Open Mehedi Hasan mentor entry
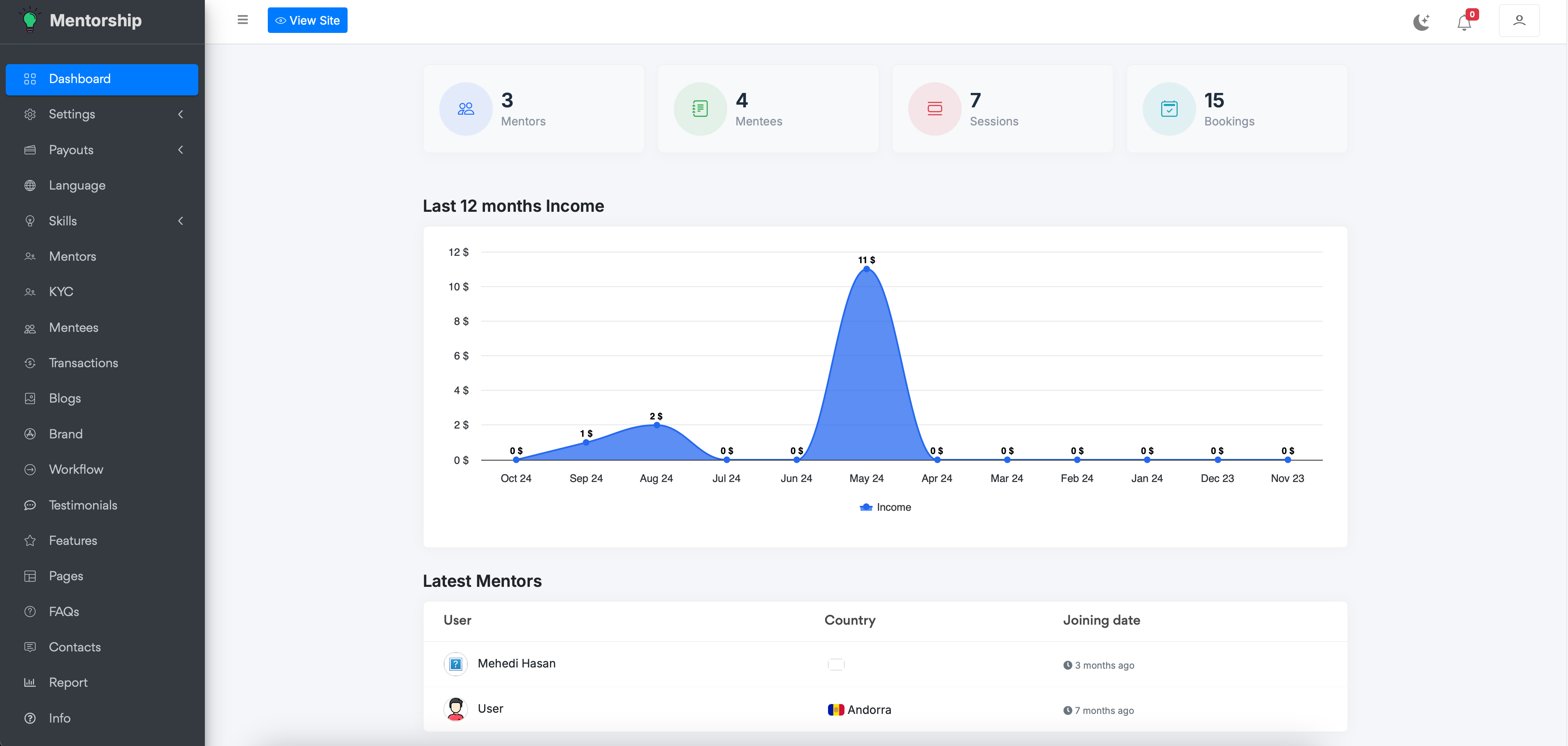Viewport: 1568px width, 746px height. click(x=516, y=663)
